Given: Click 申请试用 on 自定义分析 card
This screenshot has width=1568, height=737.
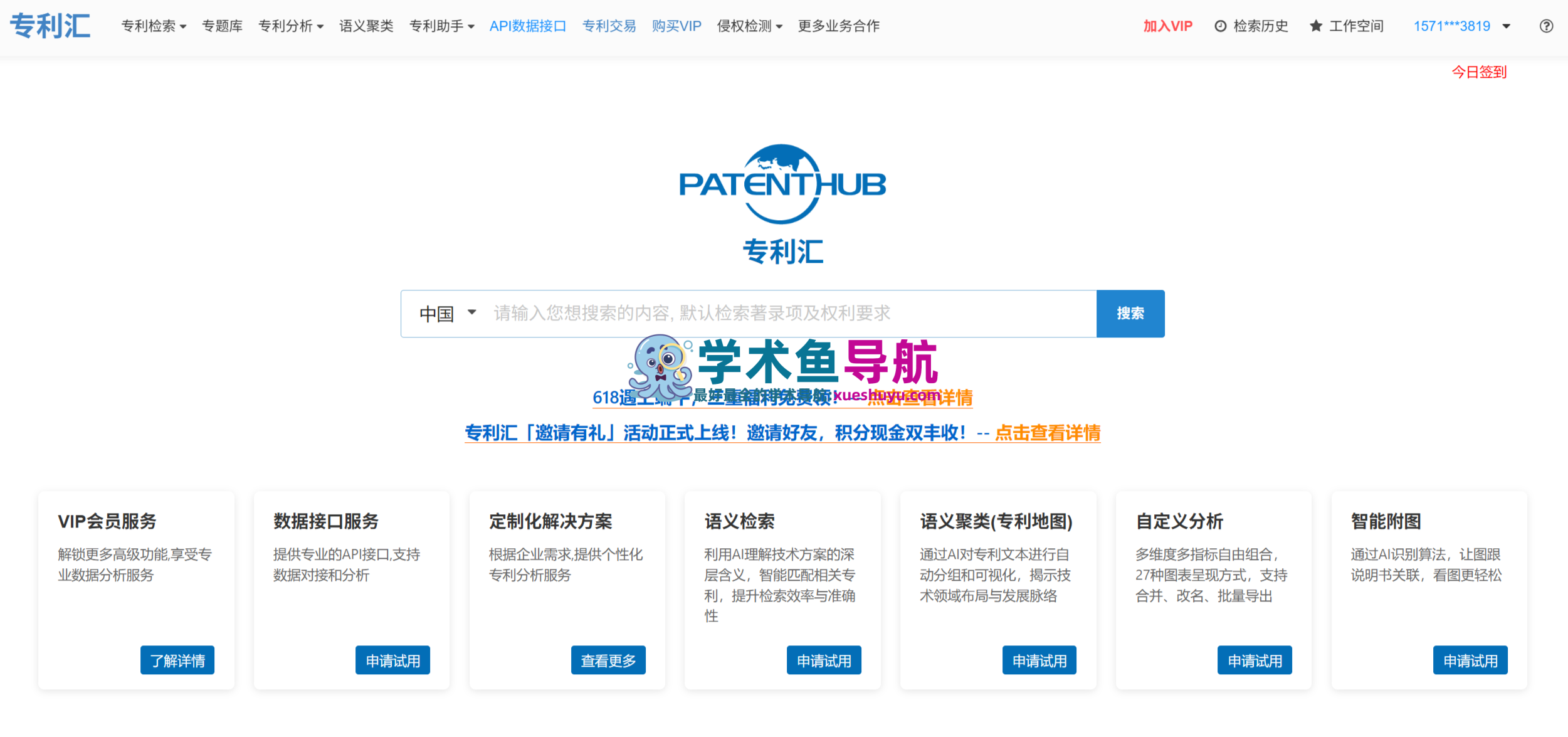Looking at the screenshot, I should 1255,660.
